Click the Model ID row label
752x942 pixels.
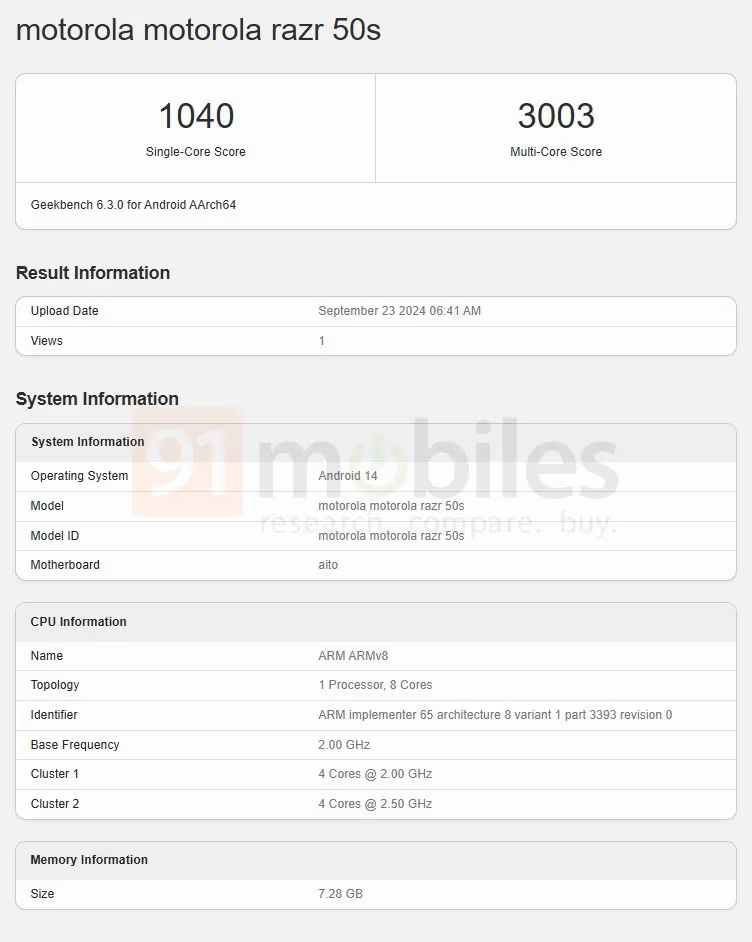tap(55, 536)
